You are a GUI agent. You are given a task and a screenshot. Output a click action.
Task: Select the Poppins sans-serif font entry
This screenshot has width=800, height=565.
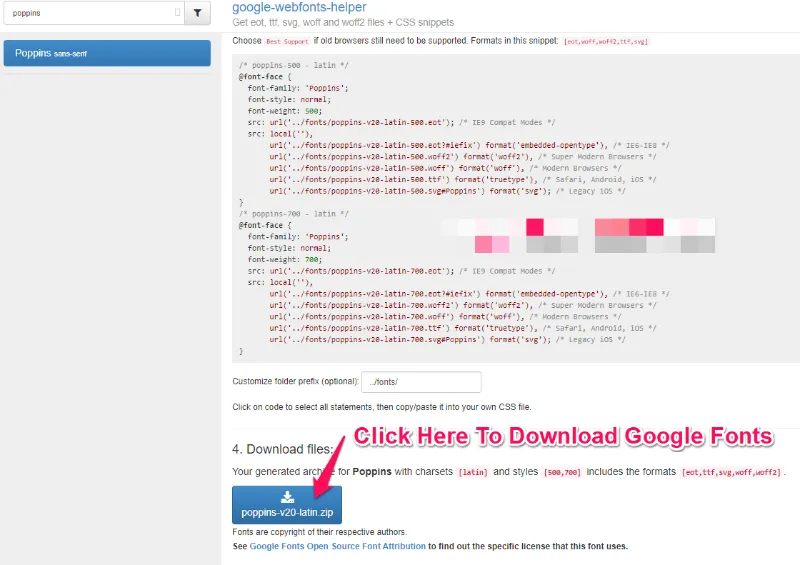tap(107, 53)
